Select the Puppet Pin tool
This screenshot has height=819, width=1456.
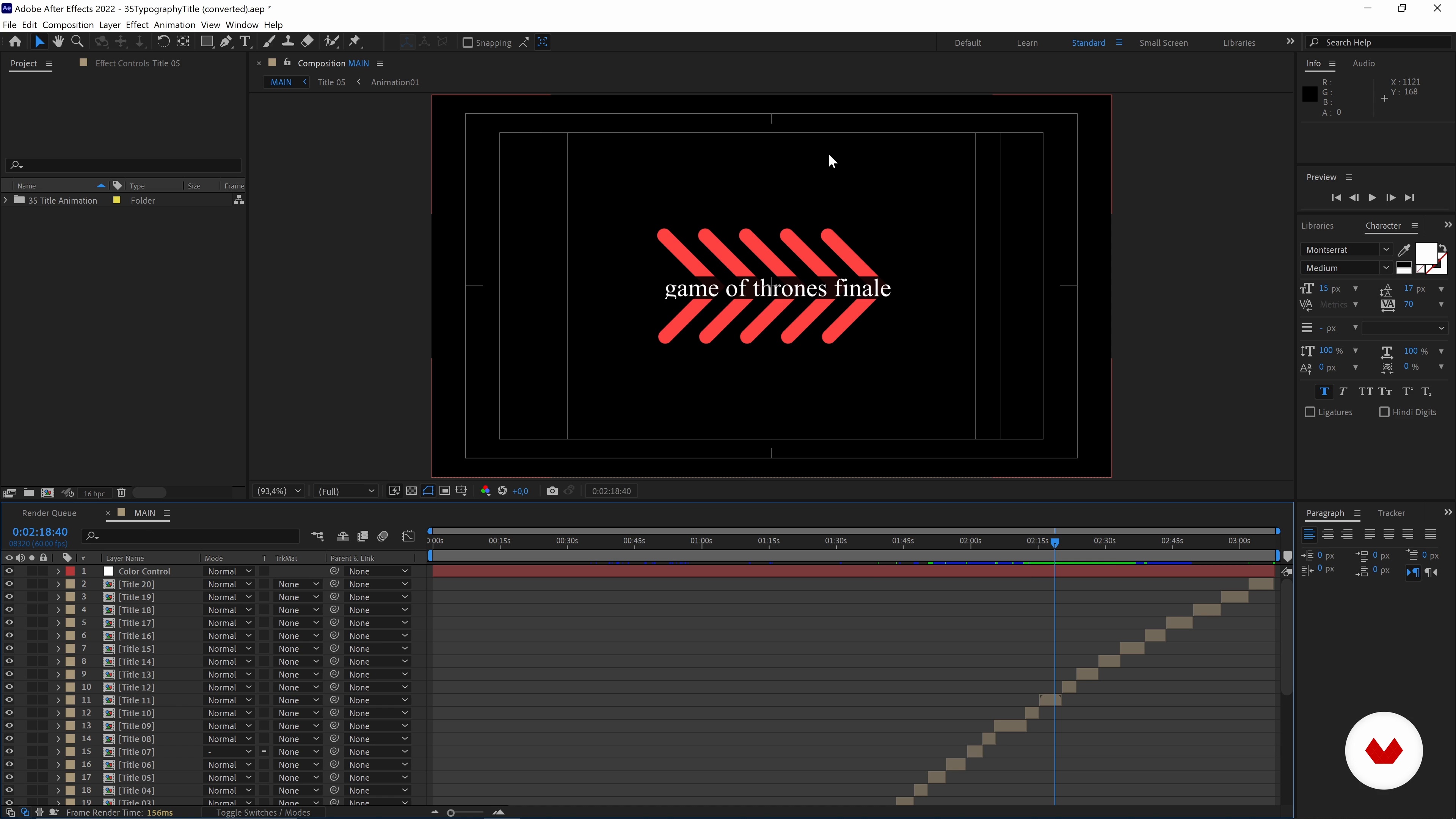click(x=355, y=41)
